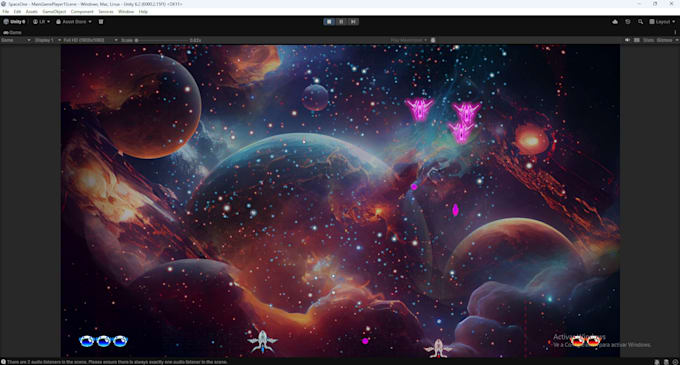
Task: Pause the running game
Action: click(x=341, y=22)
